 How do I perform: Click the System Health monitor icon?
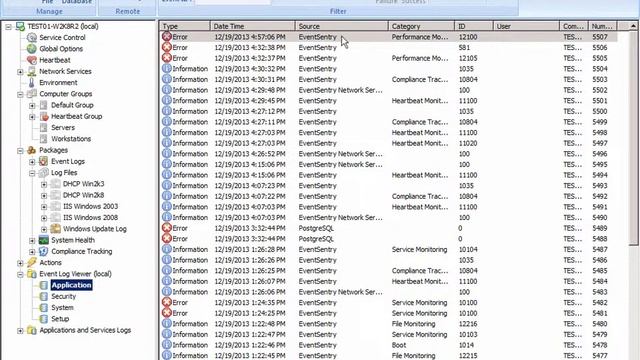[43, 240]
